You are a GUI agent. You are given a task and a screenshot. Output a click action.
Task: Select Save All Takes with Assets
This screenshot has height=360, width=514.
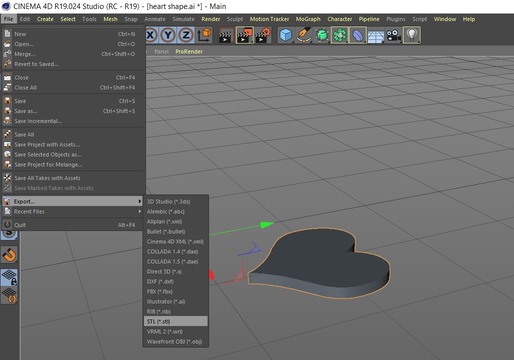(x=73, y=178)
